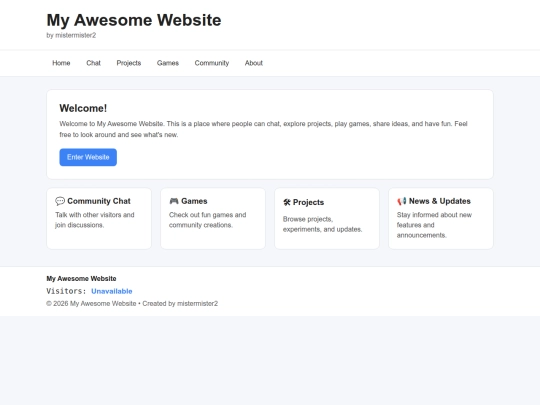Click the Enter Website button
The height and width of the screenshot is (405, 540).
(x=88, y=157)
